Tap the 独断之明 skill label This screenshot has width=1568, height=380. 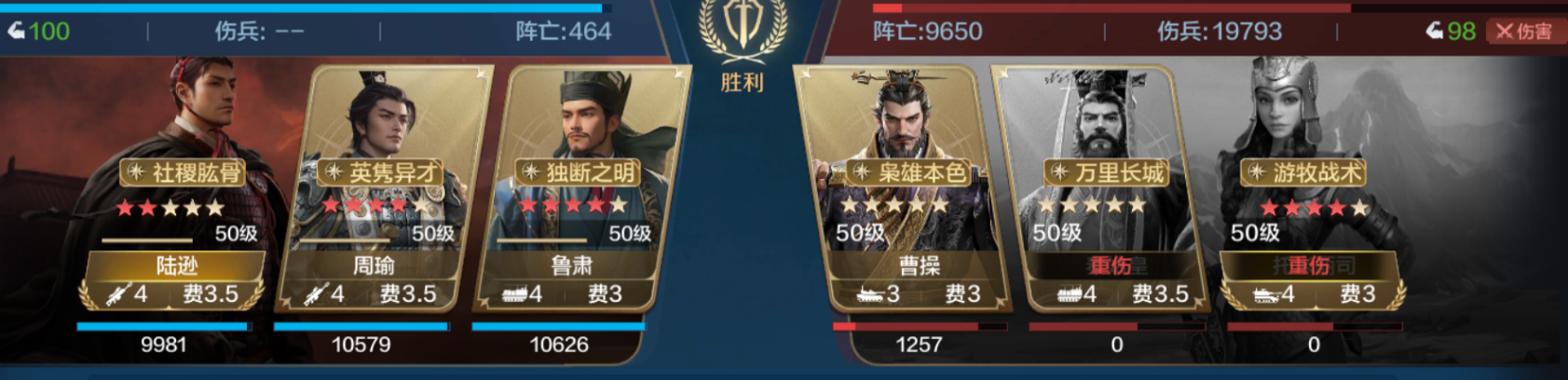pos(578,172)
